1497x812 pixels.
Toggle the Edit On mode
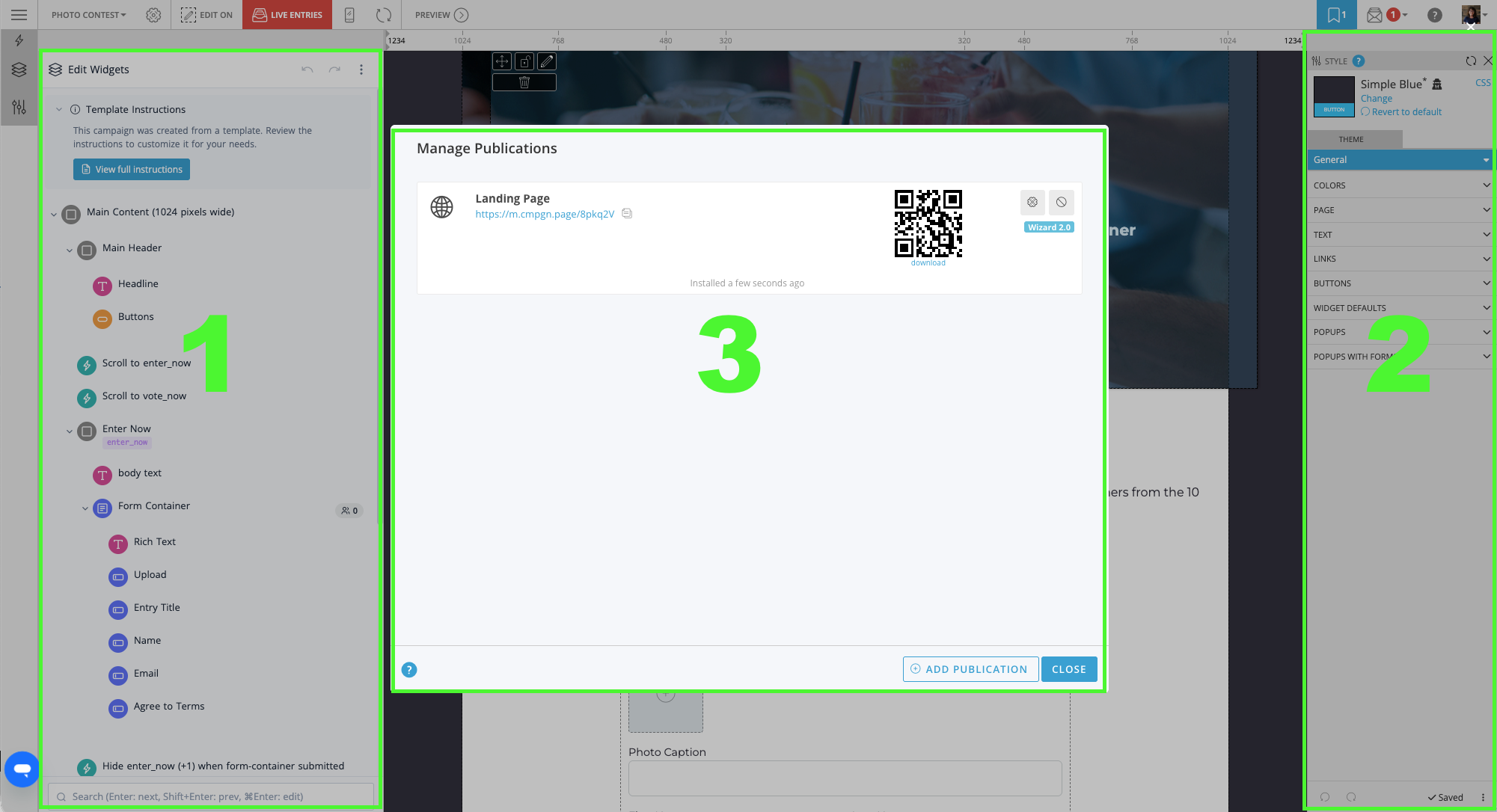[x=207, y=15]
